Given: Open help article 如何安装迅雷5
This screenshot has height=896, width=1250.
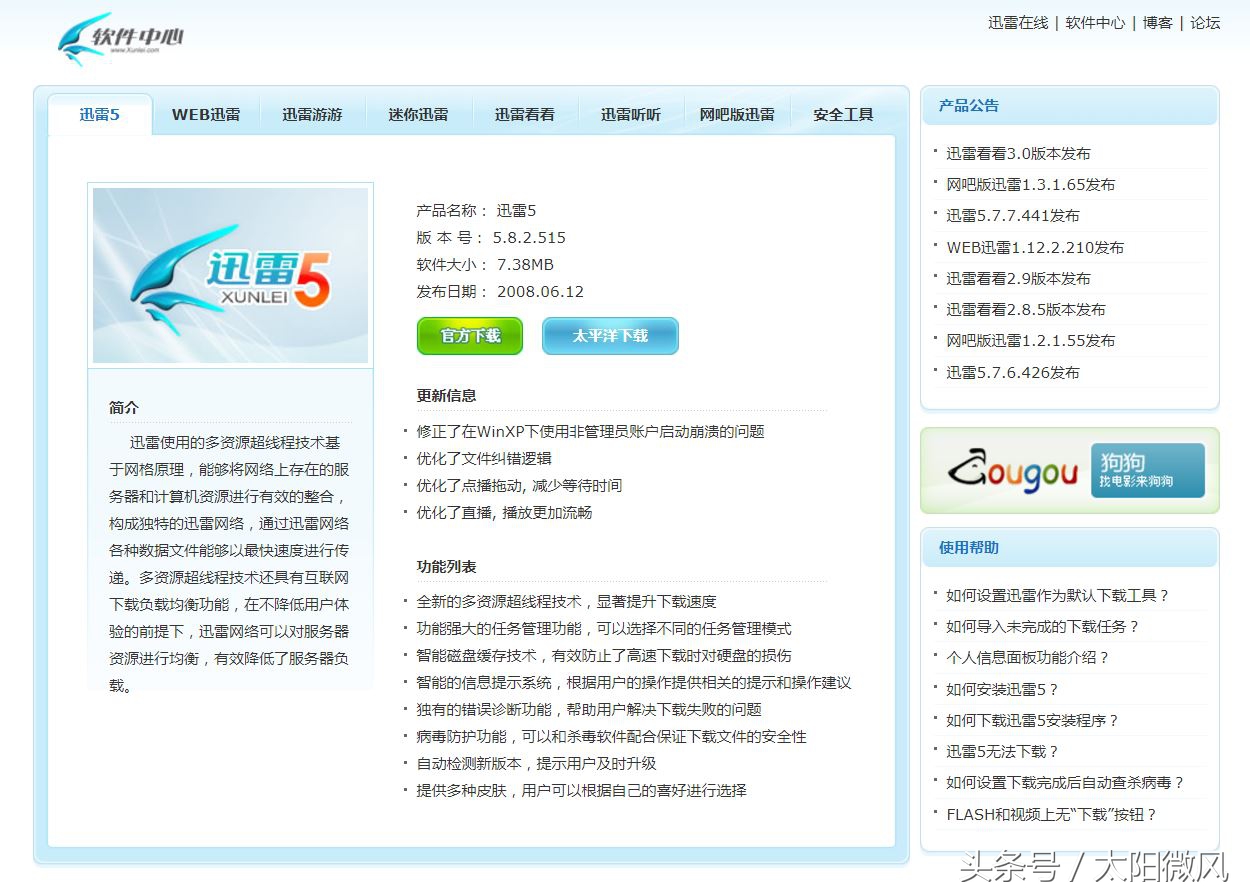Looking at the screenshot, I should tap(1003, 690).
